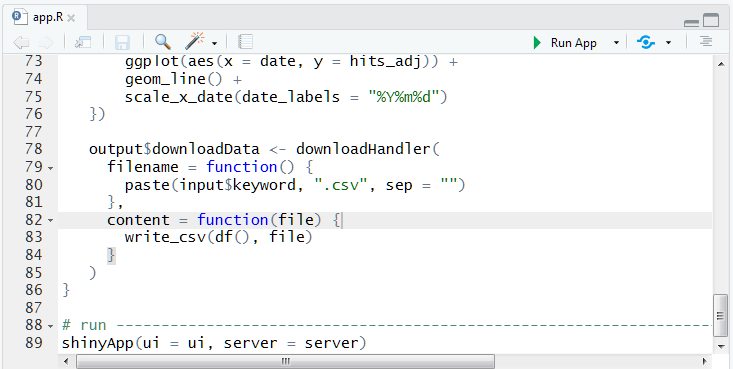This screenshot has width=733, height=369.
Task: Click on 'scale_x_date' text
Action: pos(179,97)
